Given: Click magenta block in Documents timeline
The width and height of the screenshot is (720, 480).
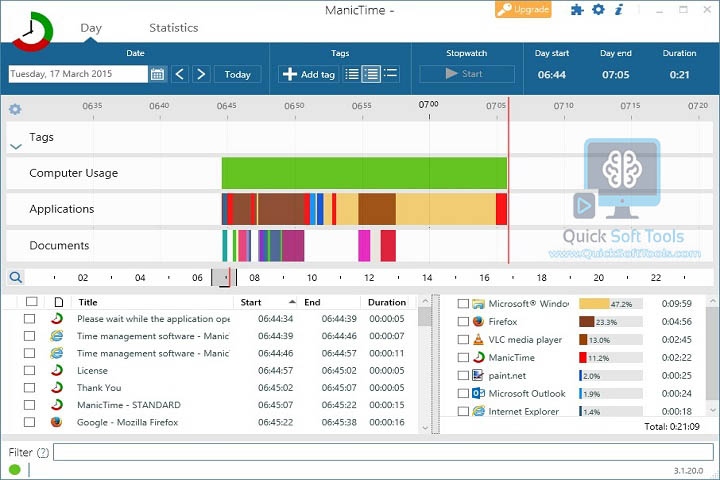Looking at the screenshot, I should click(364, 246).
